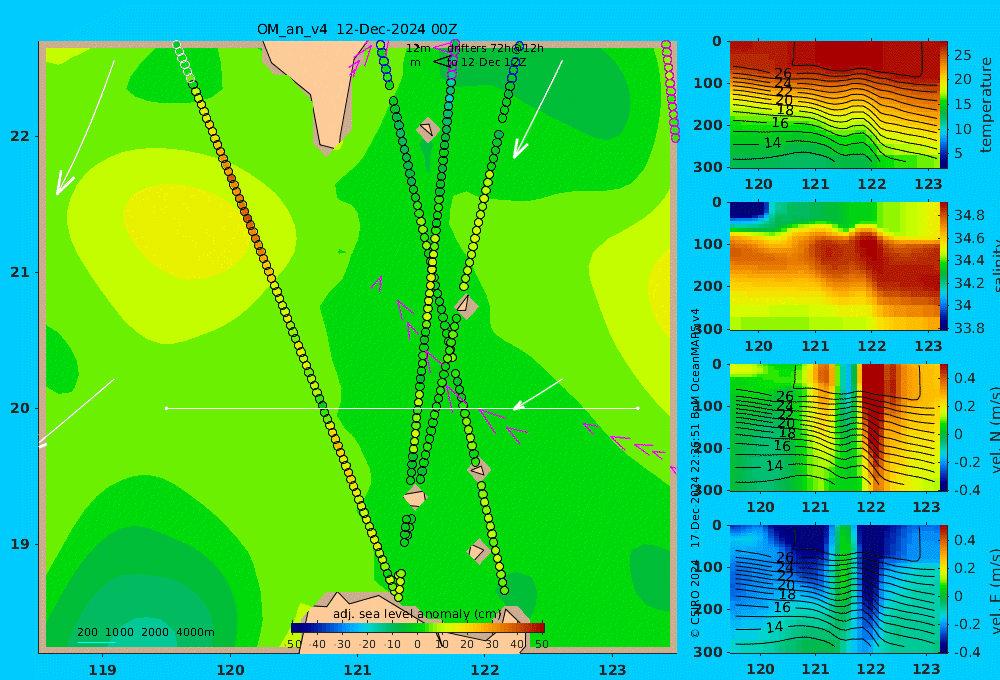Select the temperature section panel

(834, 105)
